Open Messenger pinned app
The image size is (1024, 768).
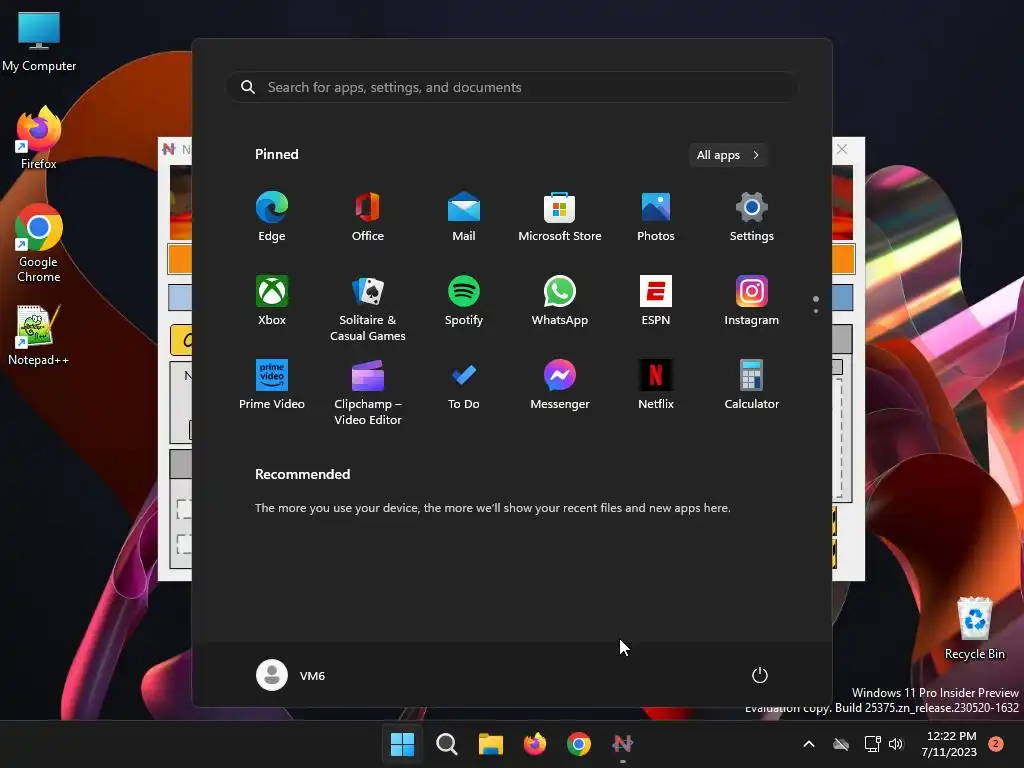[x=560, y=385]
